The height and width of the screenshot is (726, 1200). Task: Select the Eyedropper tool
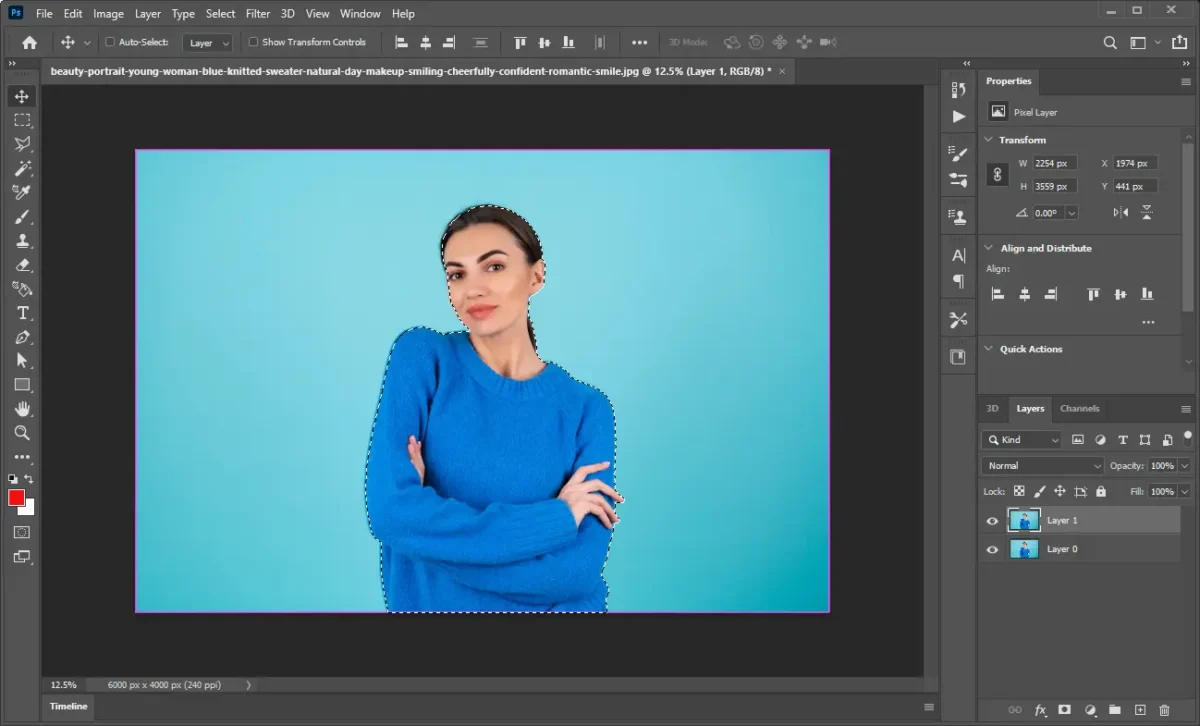[x=22, y=192]
